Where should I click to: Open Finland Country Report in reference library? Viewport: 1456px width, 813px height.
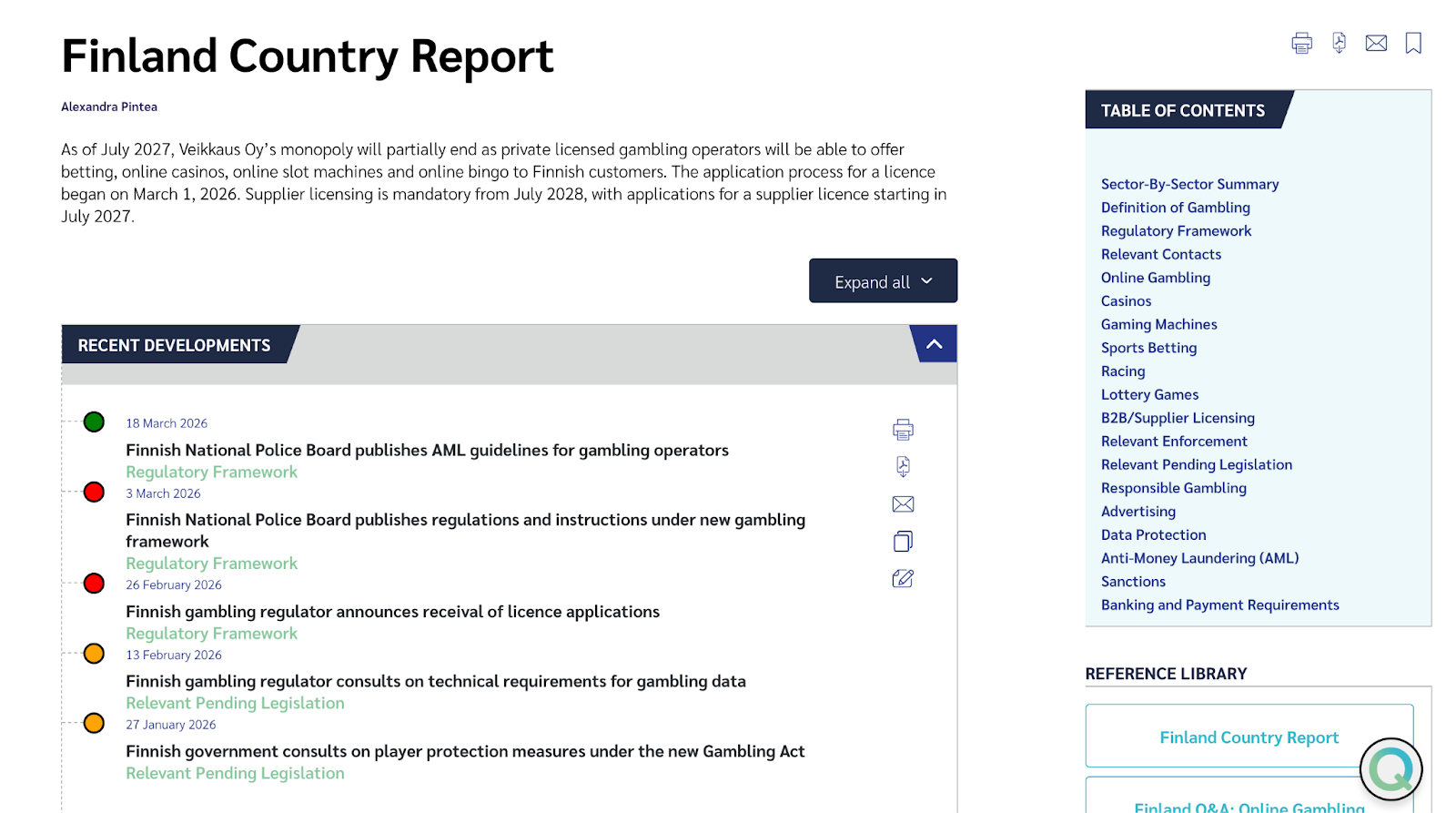(1249, 737)
